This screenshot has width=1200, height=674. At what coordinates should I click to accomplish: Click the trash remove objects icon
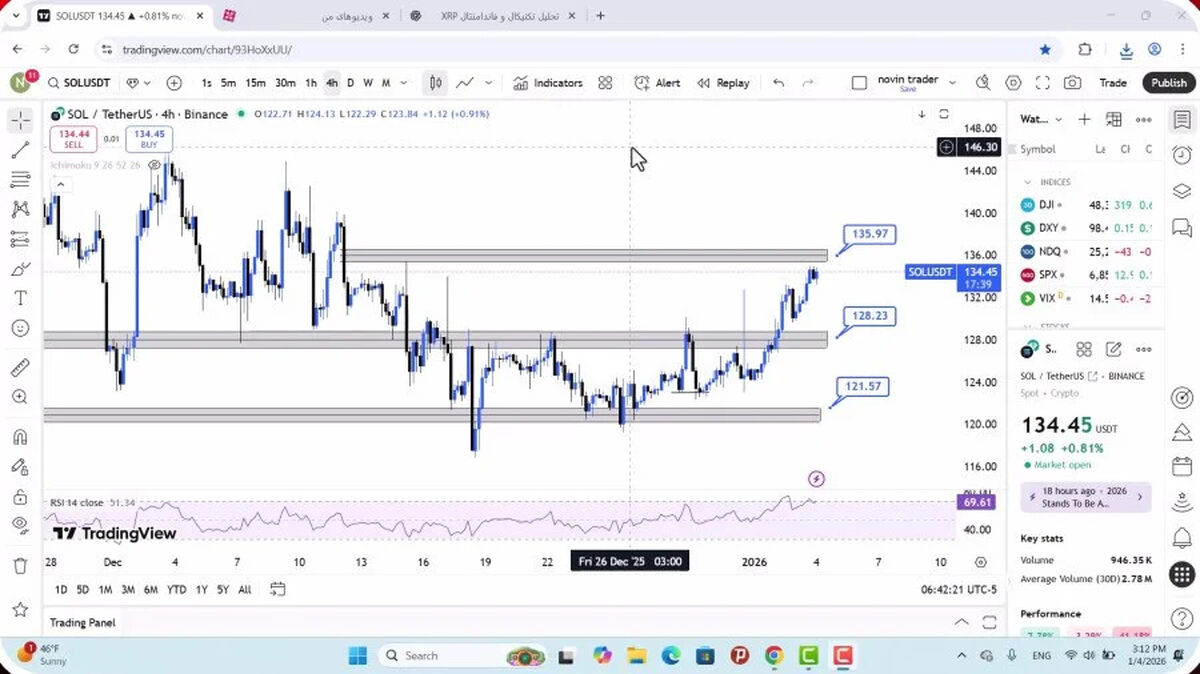(x=20, y=566)
